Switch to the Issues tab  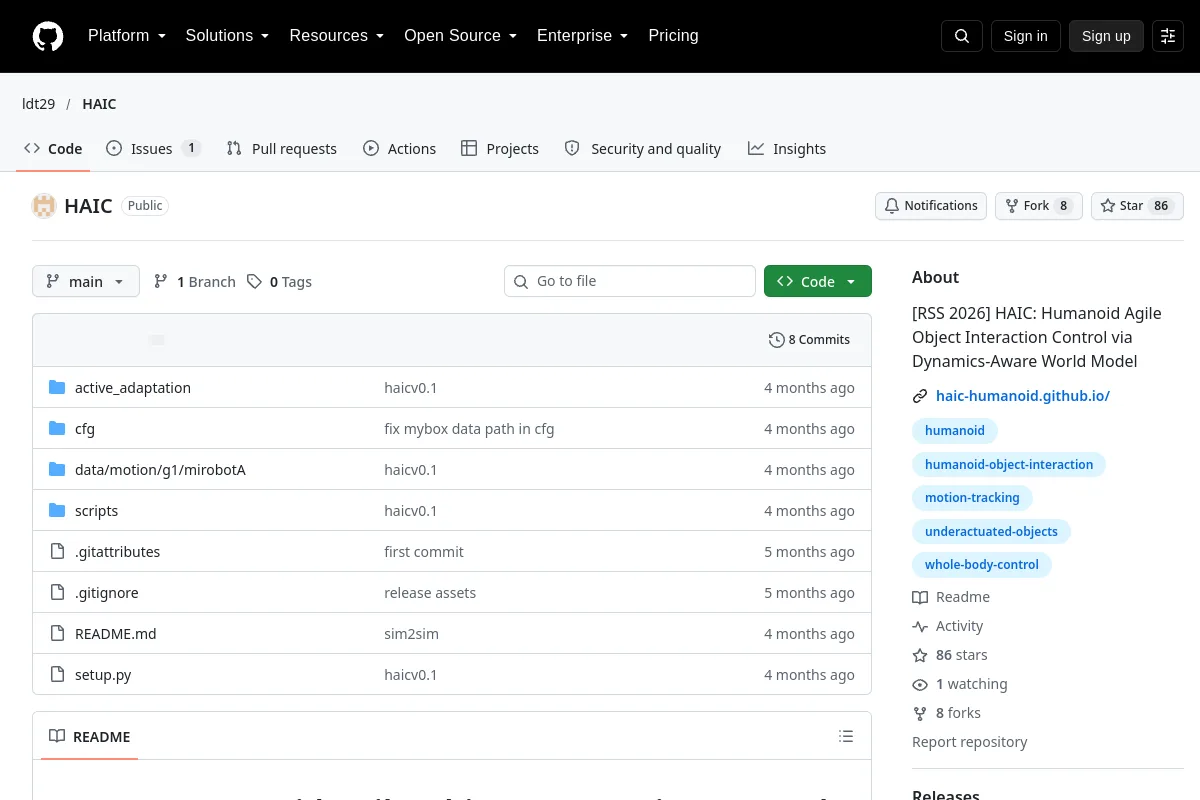[153, 149]
